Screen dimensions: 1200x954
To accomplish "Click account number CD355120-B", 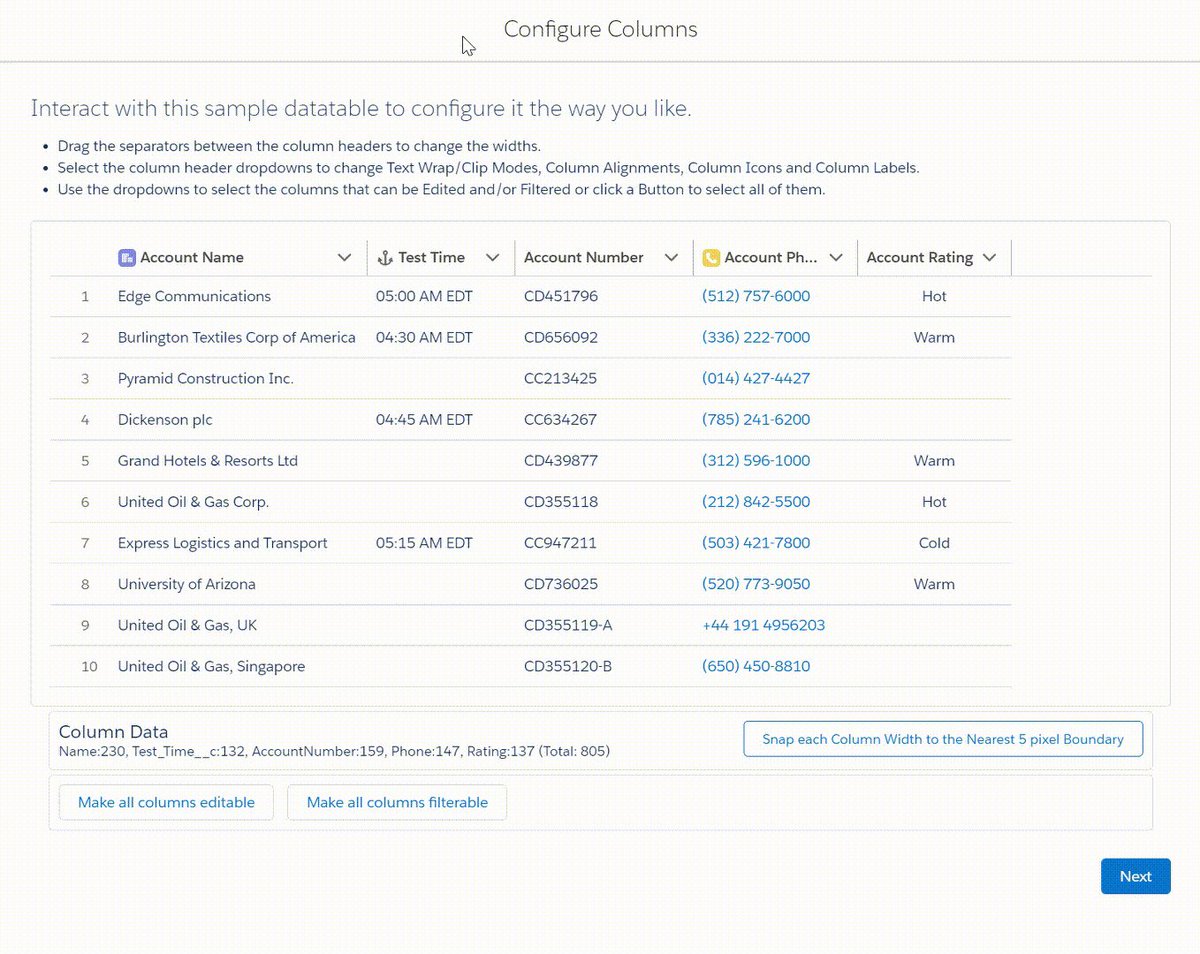I will 568,666.
